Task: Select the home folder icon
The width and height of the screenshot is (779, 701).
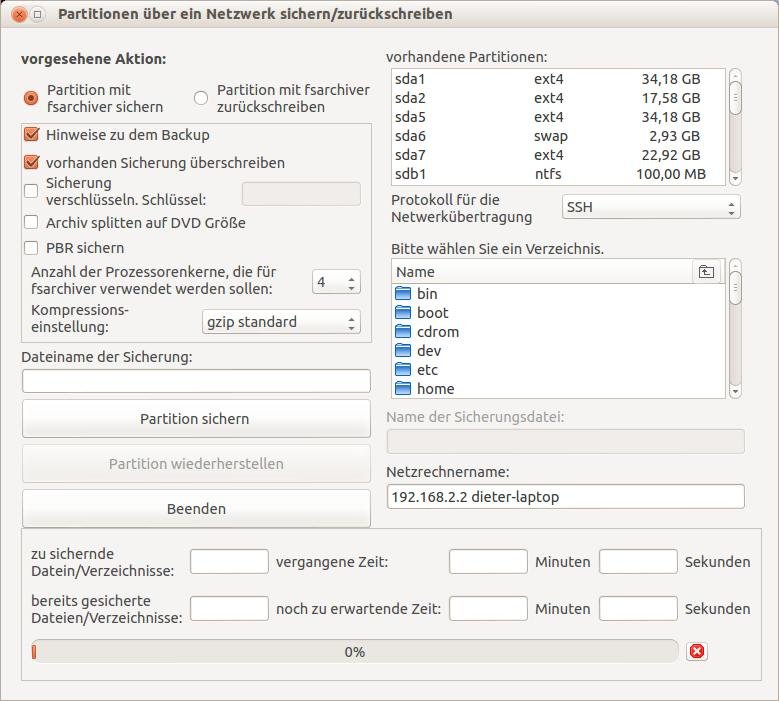Action: point(403,389)
